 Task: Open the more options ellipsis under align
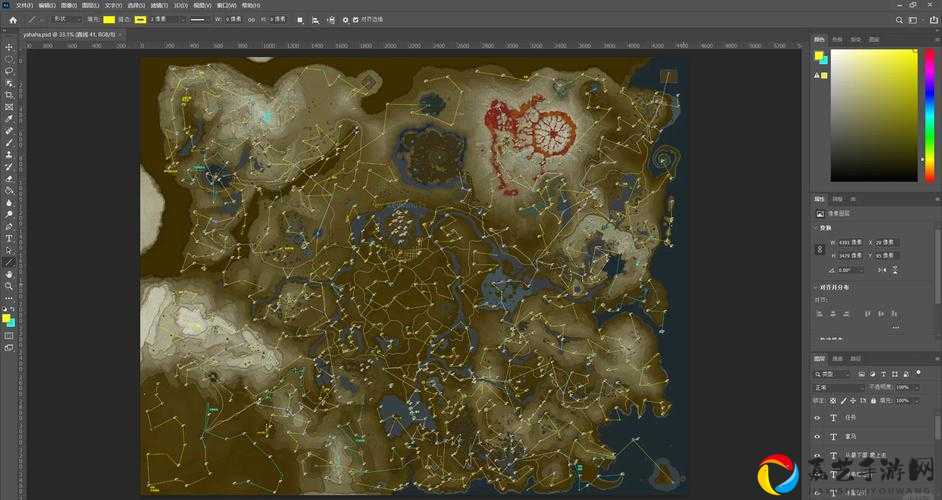click(x=896, y=328)
